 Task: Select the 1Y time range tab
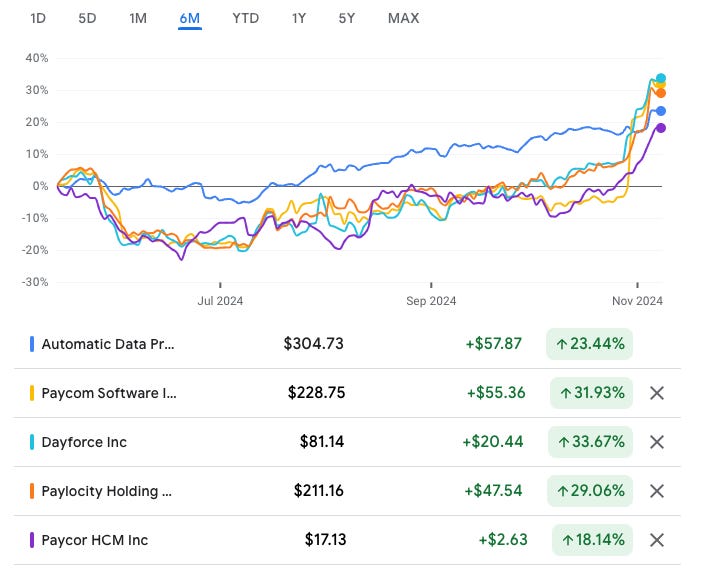299,19
